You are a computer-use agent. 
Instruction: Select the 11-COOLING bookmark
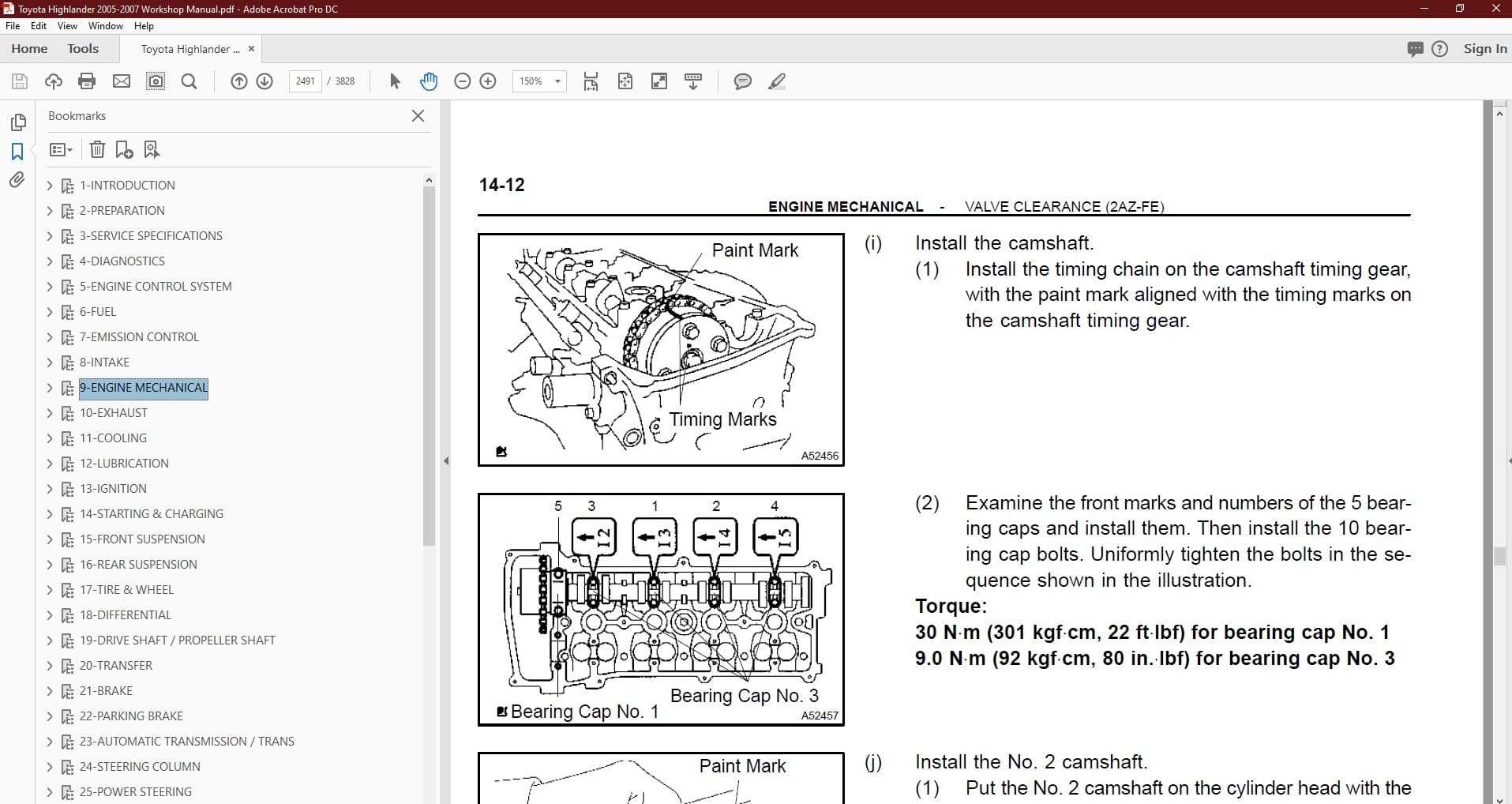coord(113,438)
